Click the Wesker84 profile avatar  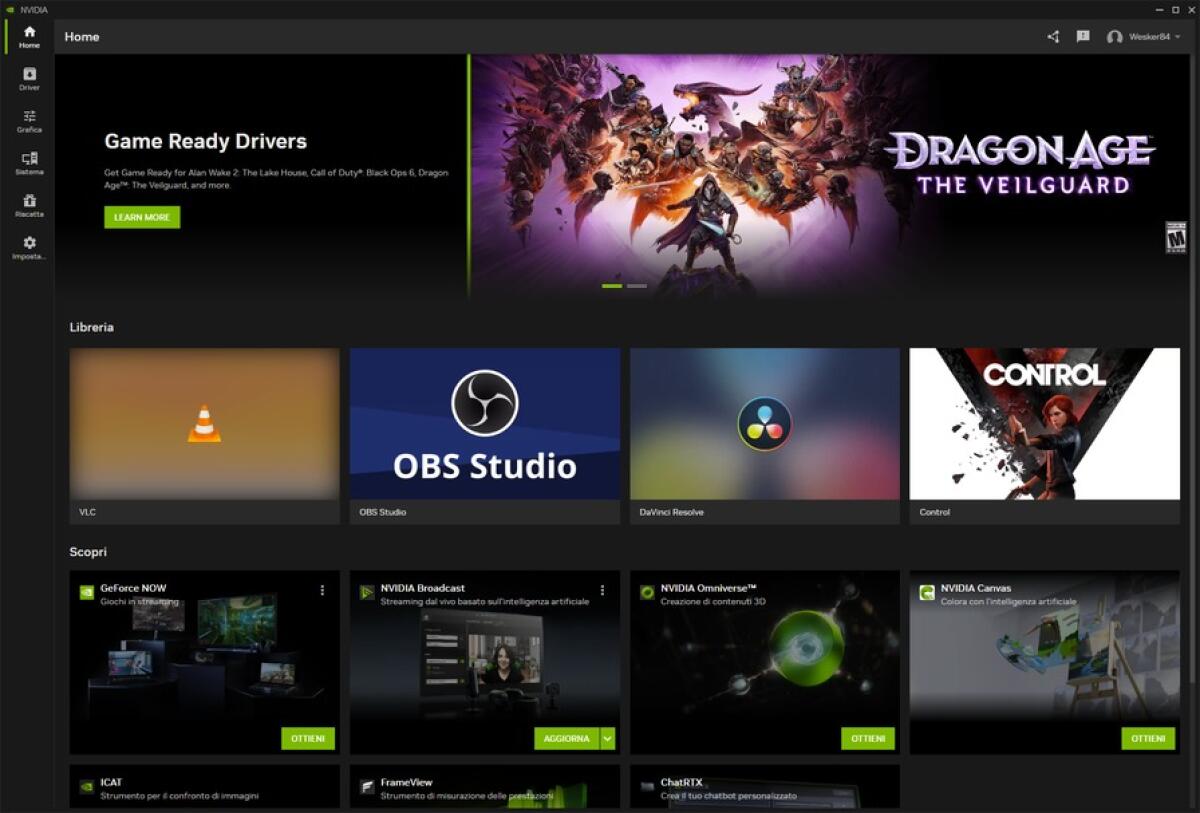pyautogui.click(x=1113, y=36)
